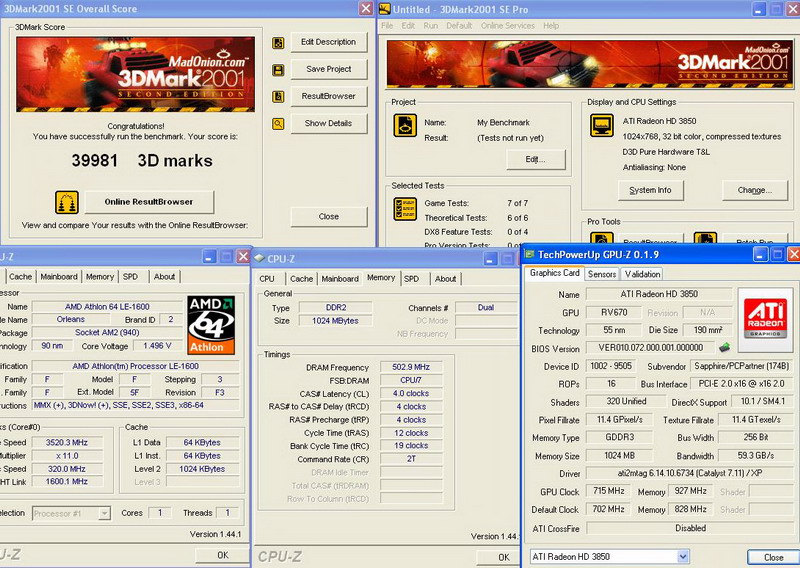Open the Help menu in 3DMark Pro
Viewport: 800px width, 568px height.
pos(551,26)
